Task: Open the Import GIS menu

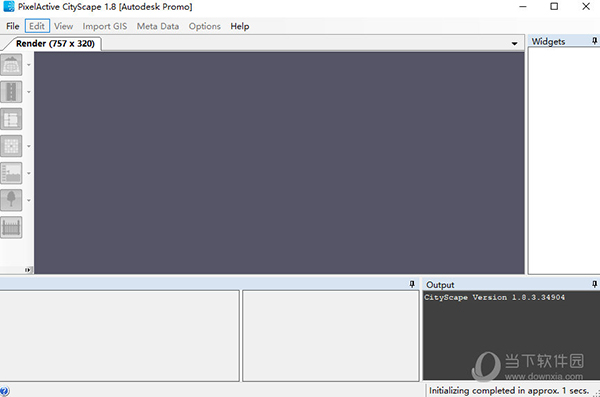Action: [104, 26]
